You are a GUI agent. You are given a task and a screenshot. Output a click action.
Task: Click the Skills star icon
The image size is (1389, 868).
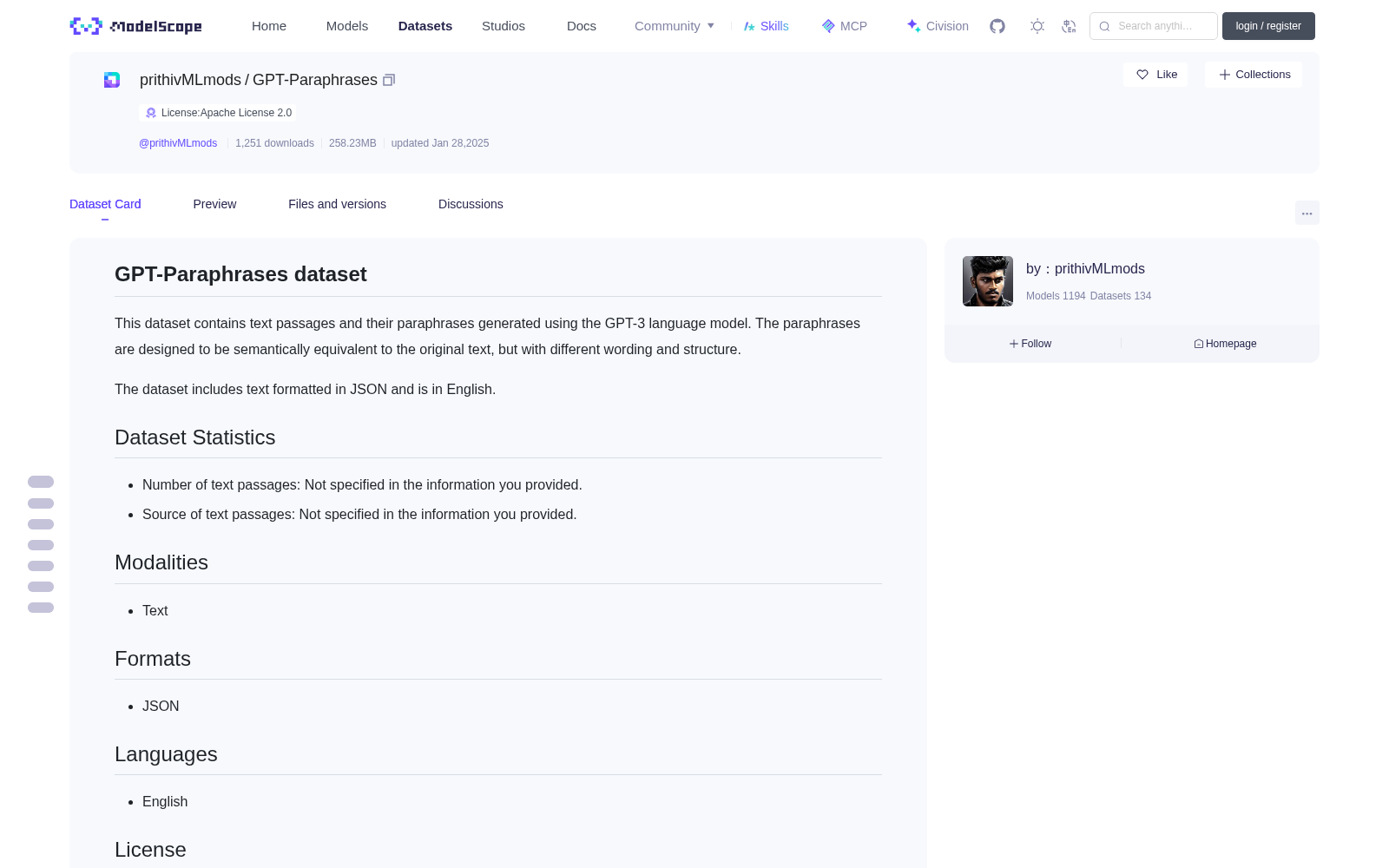click(749, 26)
